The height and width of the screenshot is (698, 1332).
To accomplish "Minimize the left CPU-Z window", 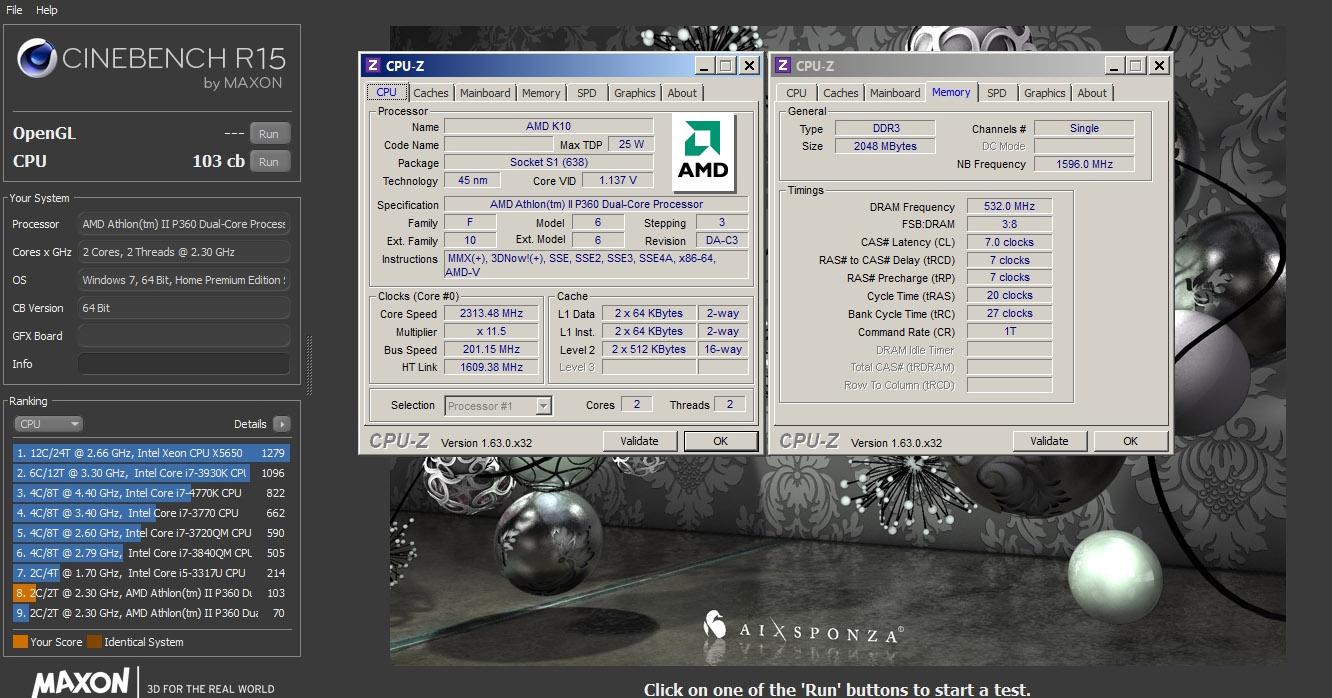I will click(x=705, y=65).
